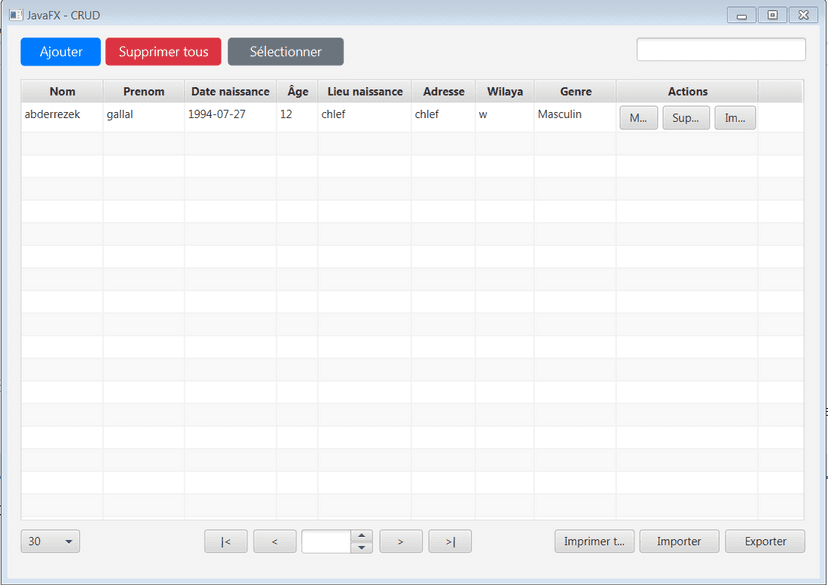Decrement page number with down stepper arrow
This screenshot has height=585, width=828.
pos(361,546)
